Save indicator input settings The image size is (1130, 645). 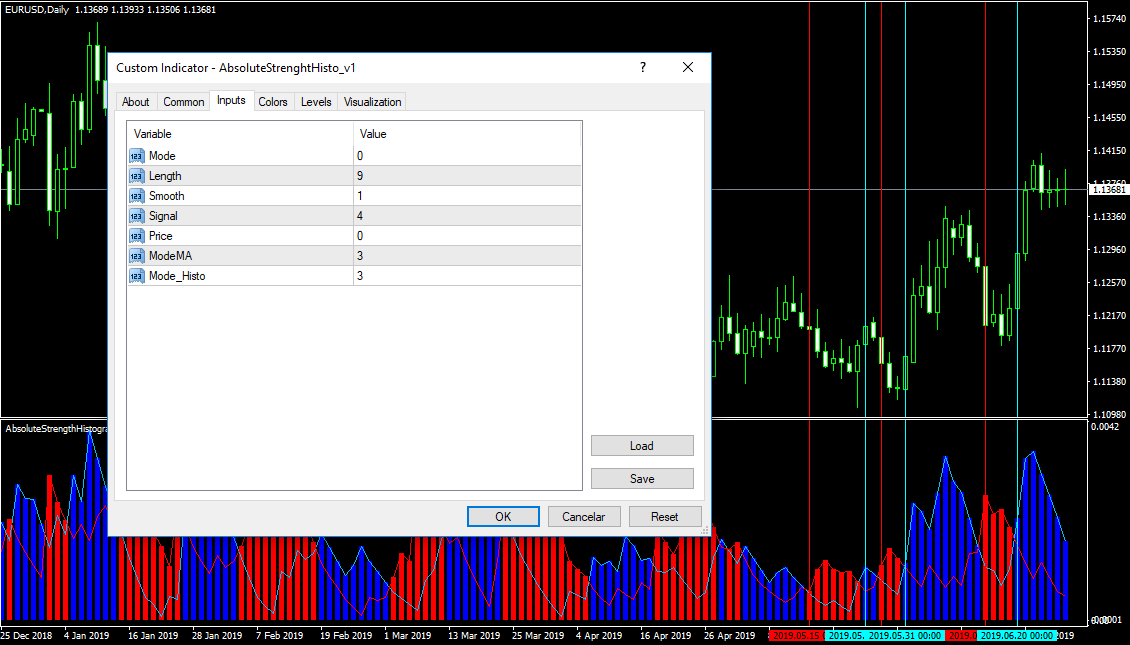[642, 479]
